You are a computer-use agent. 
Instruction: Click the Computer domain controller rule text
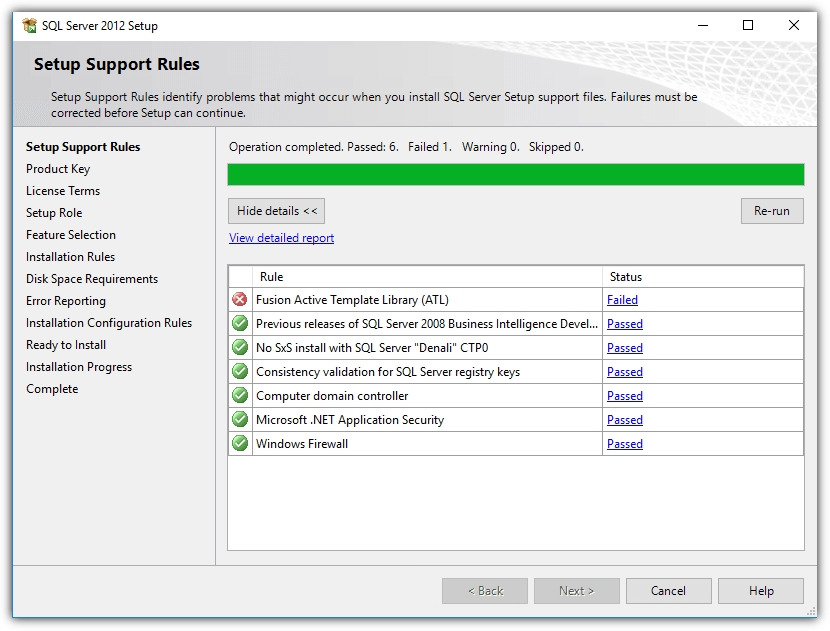click(x=332, y=395)
